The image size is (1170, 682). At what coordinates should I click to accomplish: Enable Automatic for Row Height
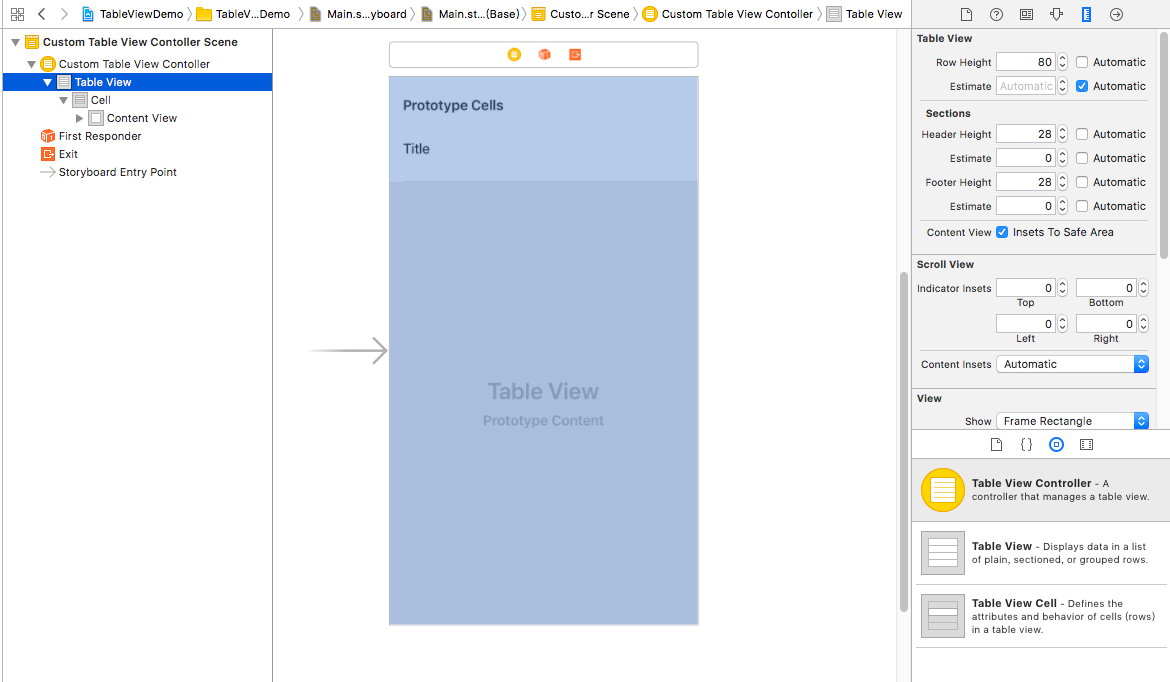tap(1082, 62)
